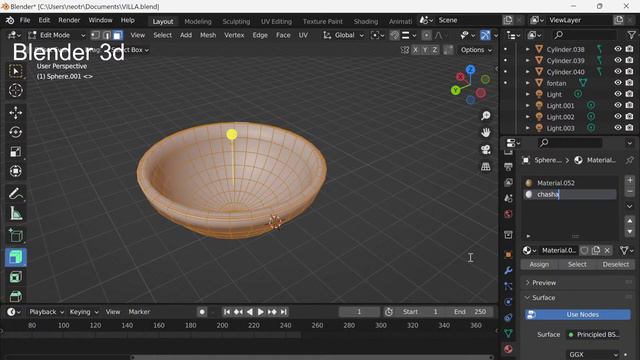Hide Light.001 in viewport

pyautogui.click(x=618, y=105)
